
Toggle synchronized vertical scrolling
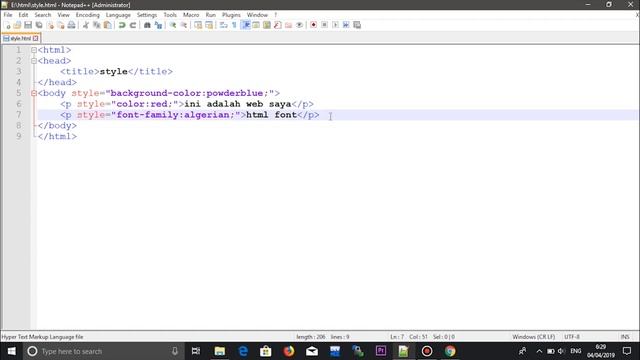pyautogui.click(x=198, y=25)
